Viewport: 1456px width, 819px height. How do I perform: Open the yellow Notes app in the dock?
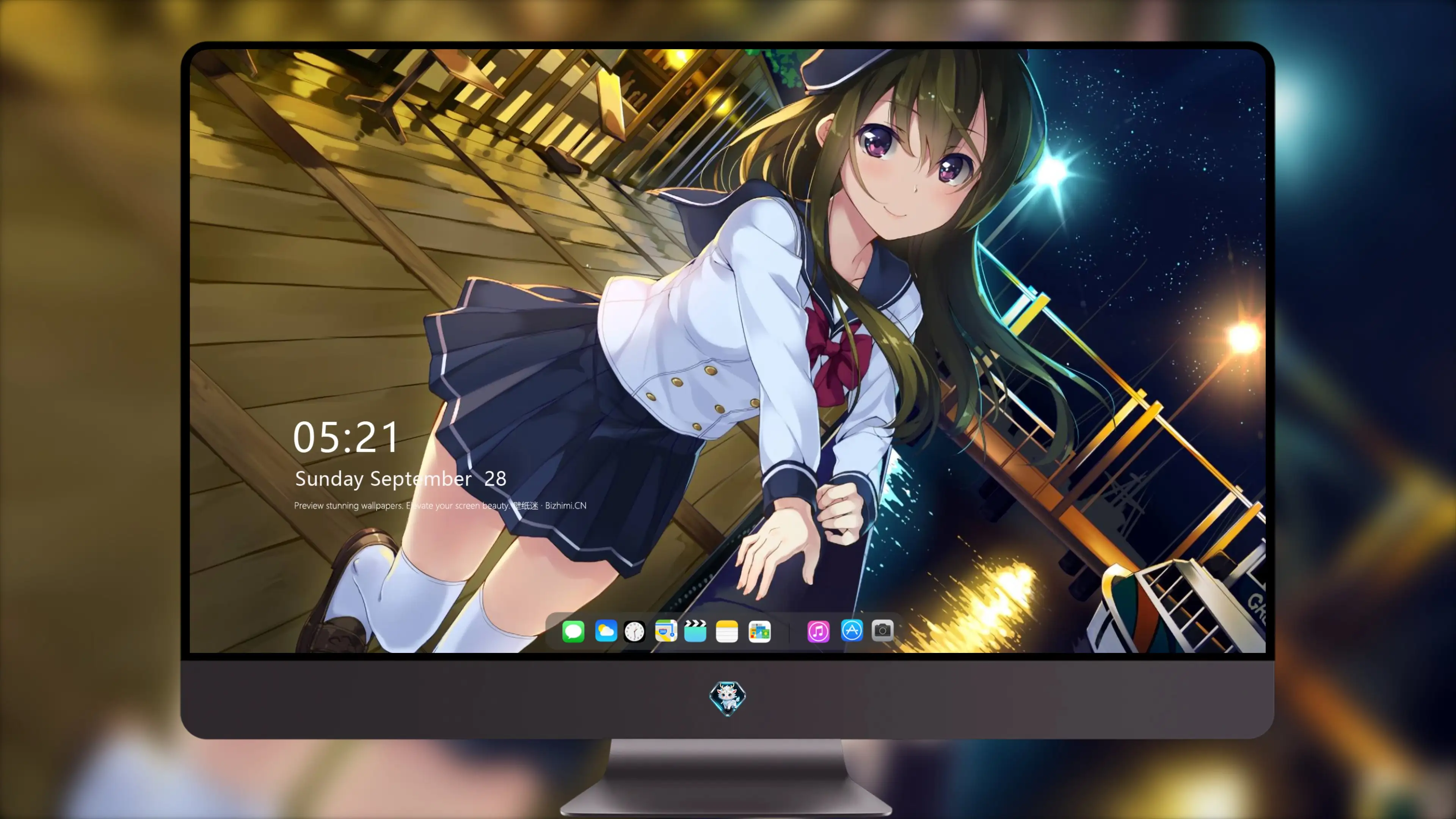727,631
